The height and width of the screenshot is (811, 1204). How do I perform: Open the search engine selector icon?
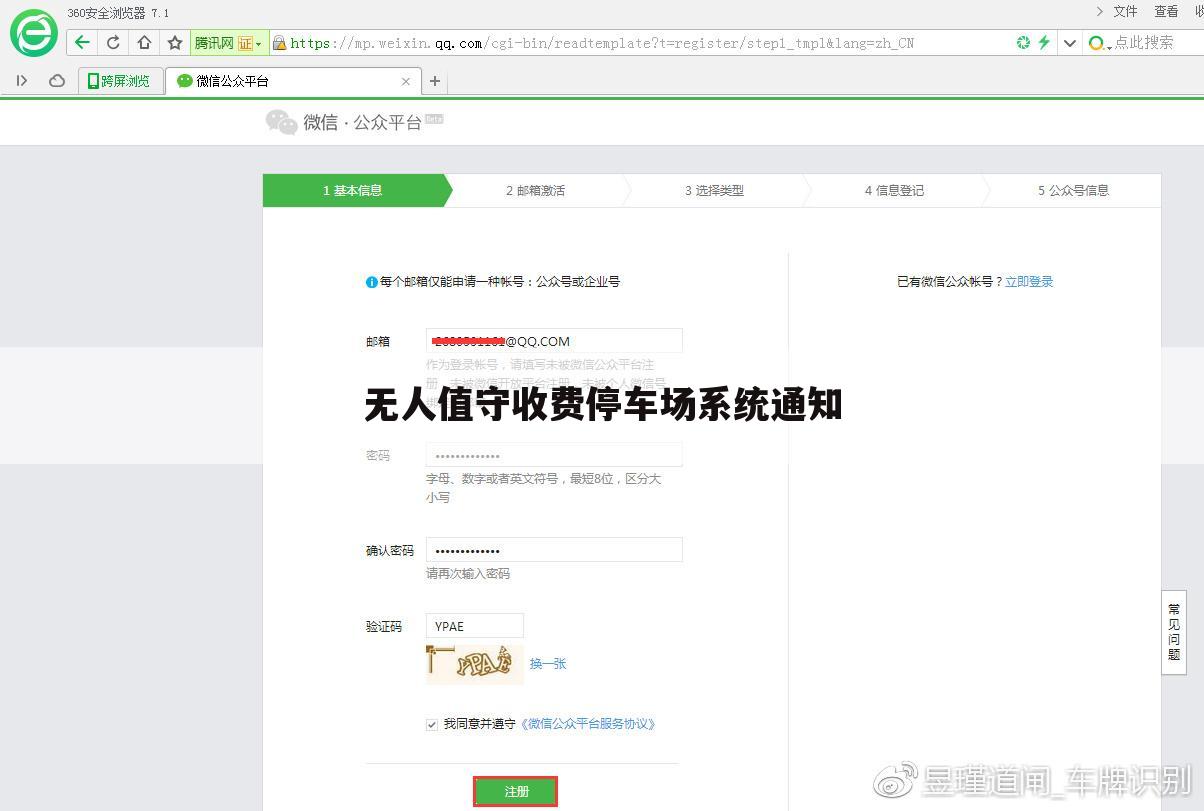pos(1099,43)
